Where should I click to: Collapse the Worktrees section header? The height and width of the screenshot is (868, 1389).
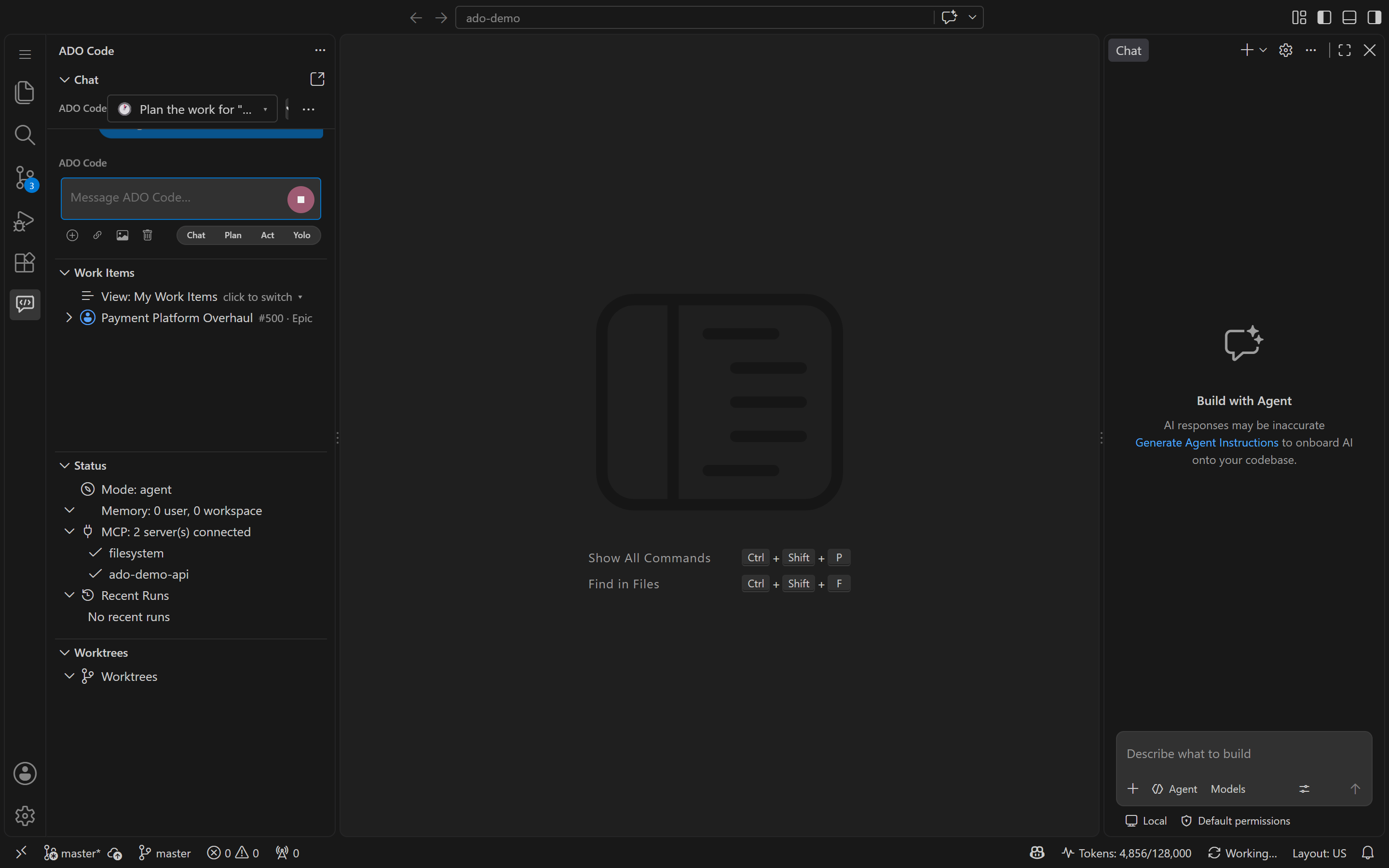pyautogui.click(x=65, y=653)
